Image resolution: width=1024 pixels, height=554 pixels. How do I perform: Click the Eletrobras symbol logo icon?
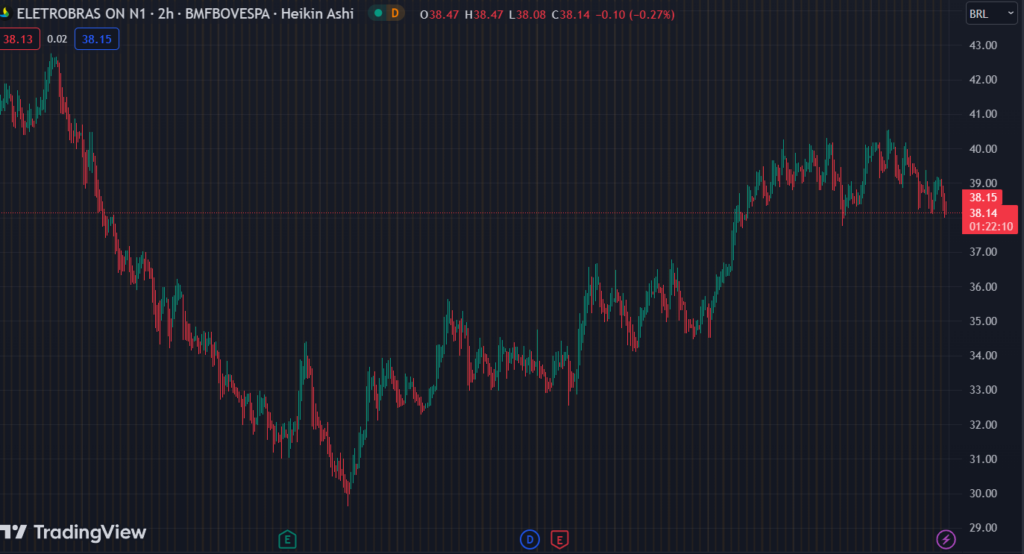(x=5, y=14)
